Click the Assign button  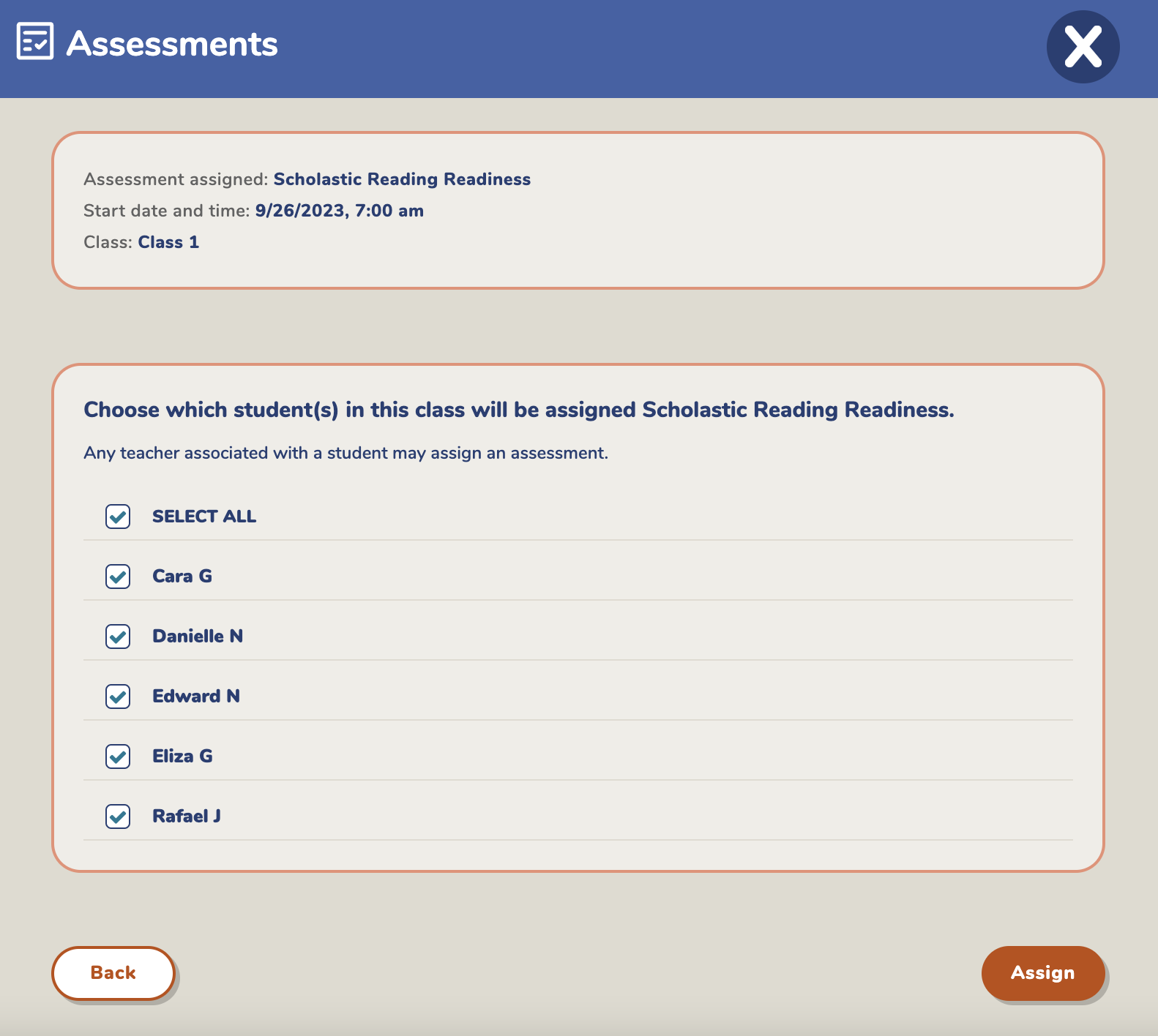pos(1043,973)
